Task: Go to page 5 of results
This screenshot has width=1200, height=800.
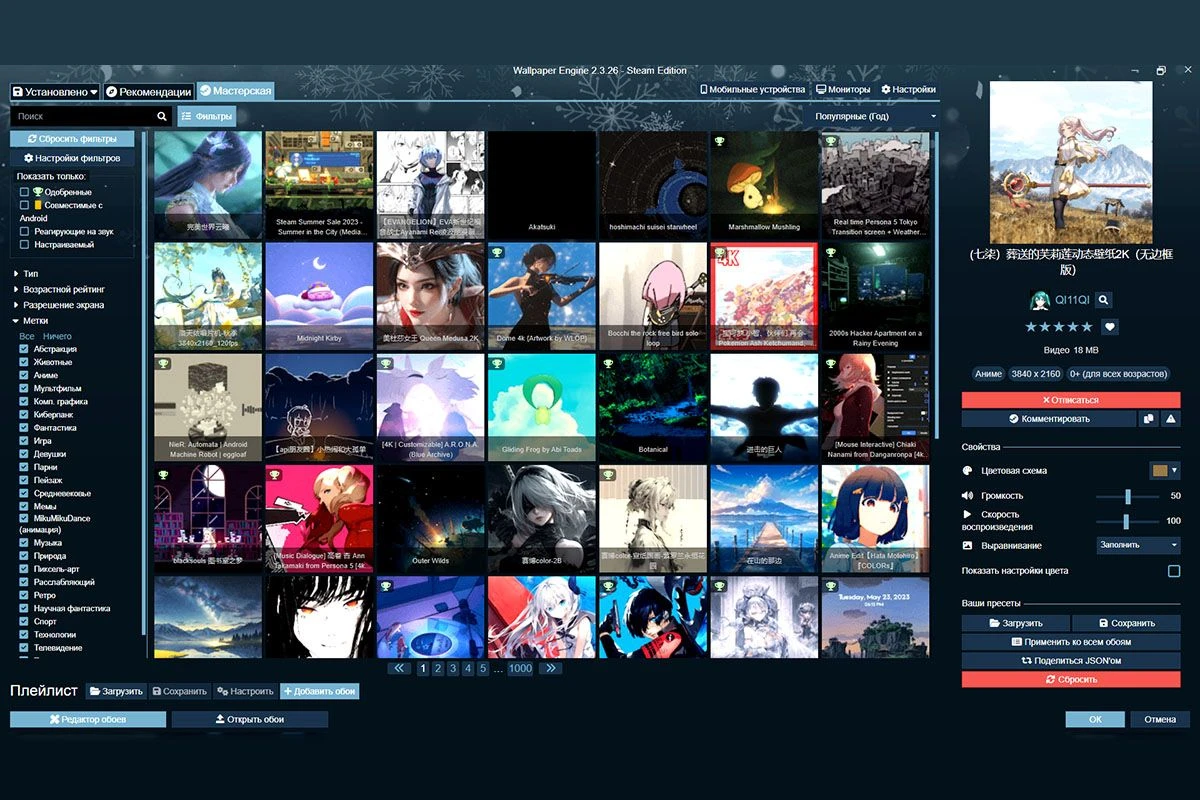Action: [x=483, y=668]
